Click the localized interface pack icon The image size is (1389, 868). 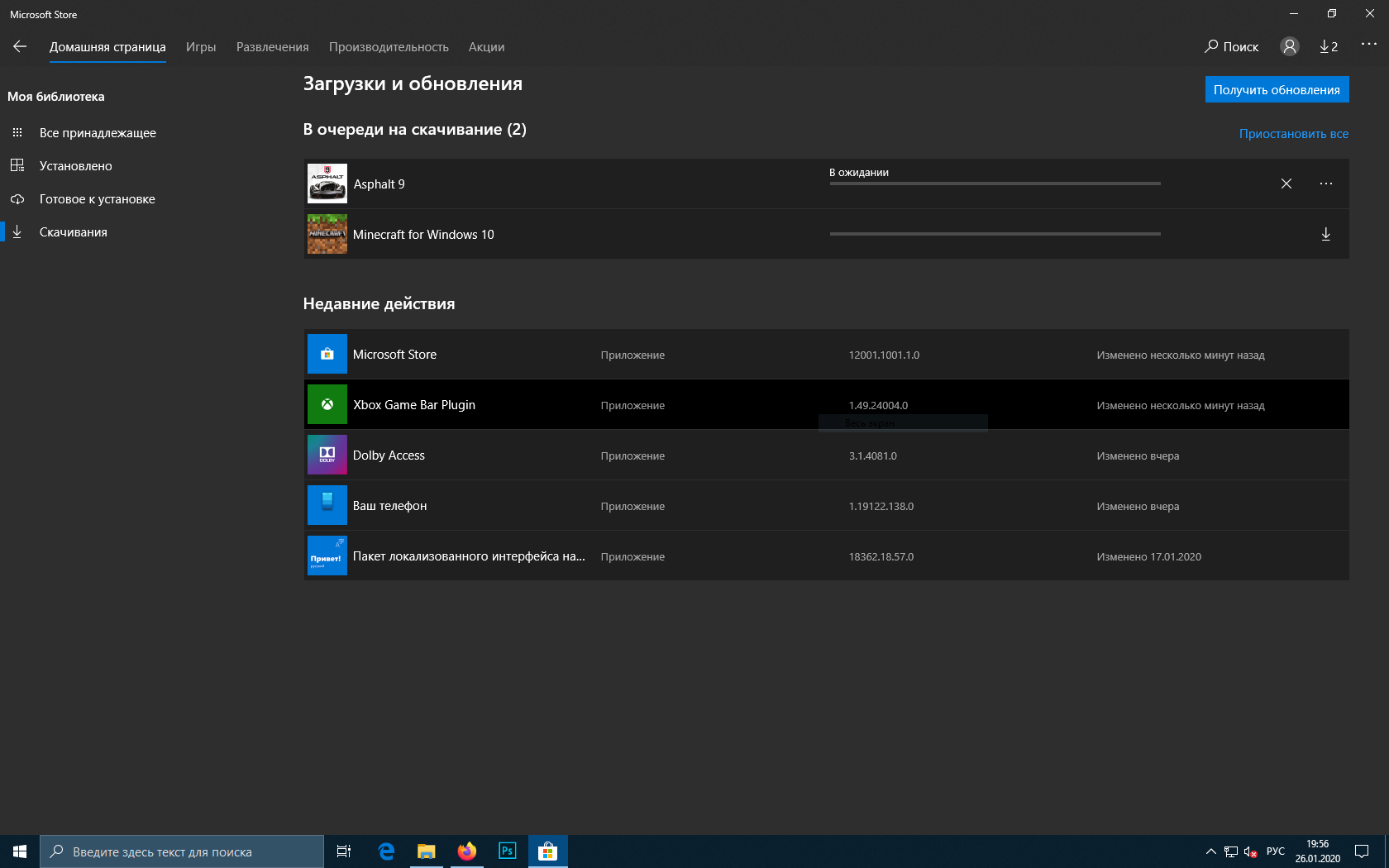coord(327,556)
